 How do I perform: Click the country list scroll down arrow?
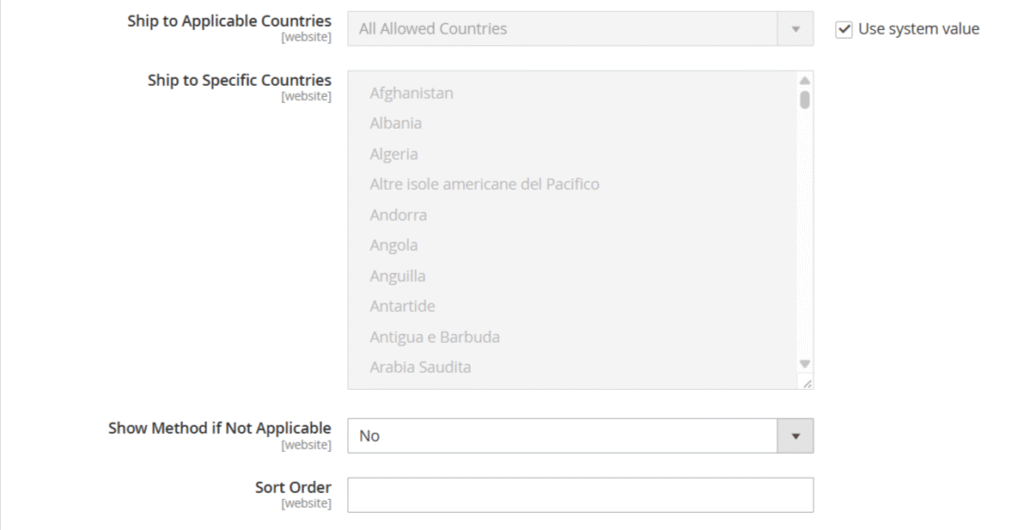pyautogui.click(x=805, y=364)
